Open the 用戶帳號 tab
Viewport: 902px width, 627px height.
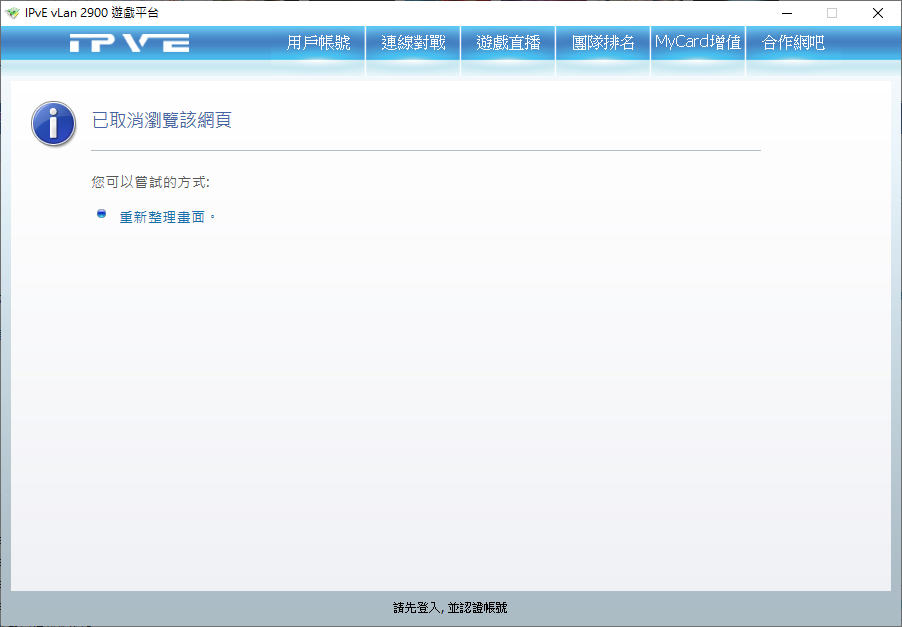pos(318,43)
